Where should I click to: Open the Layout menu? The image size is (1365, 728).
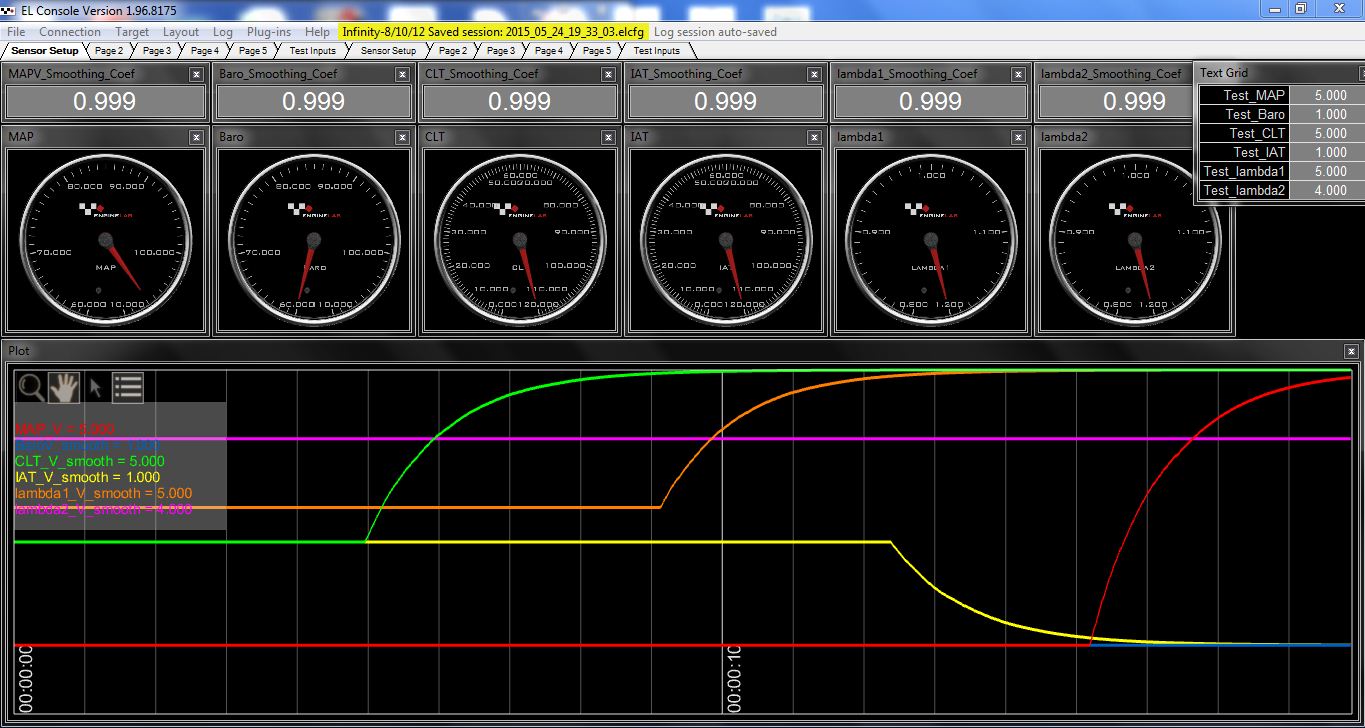tap(181, 32)
